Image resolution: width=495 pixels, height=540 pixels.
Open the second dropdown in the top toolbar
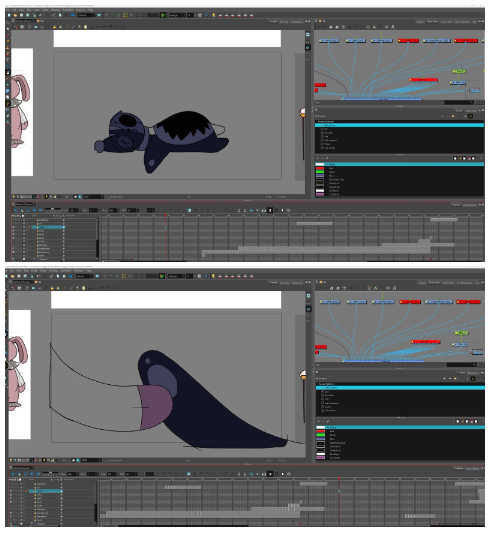[x=177, y=15]
